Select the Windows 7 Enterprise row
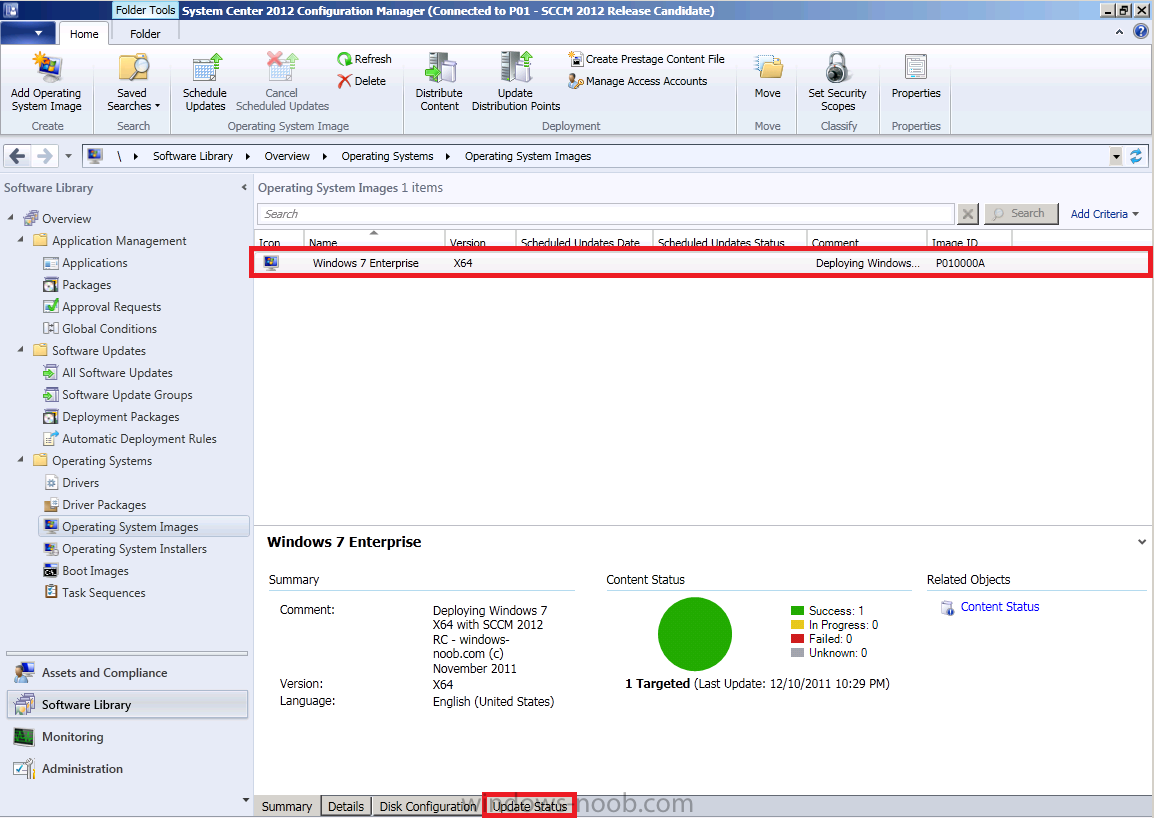Image resolution: width=1154 pixels, height=818 pixels. click(701, 263)
